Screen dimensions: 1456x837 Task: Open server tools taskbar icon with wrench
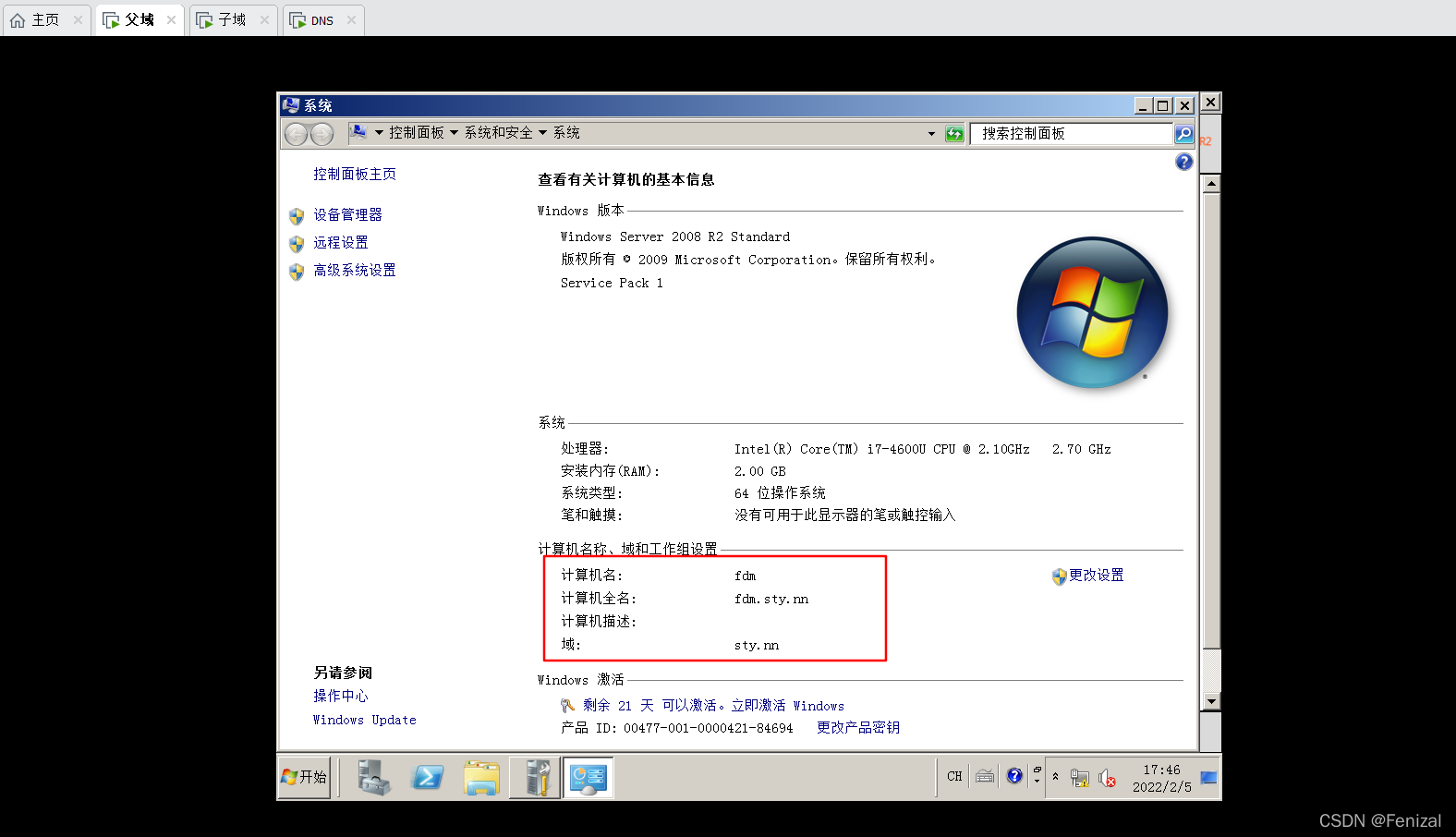[x=535, y=778]
